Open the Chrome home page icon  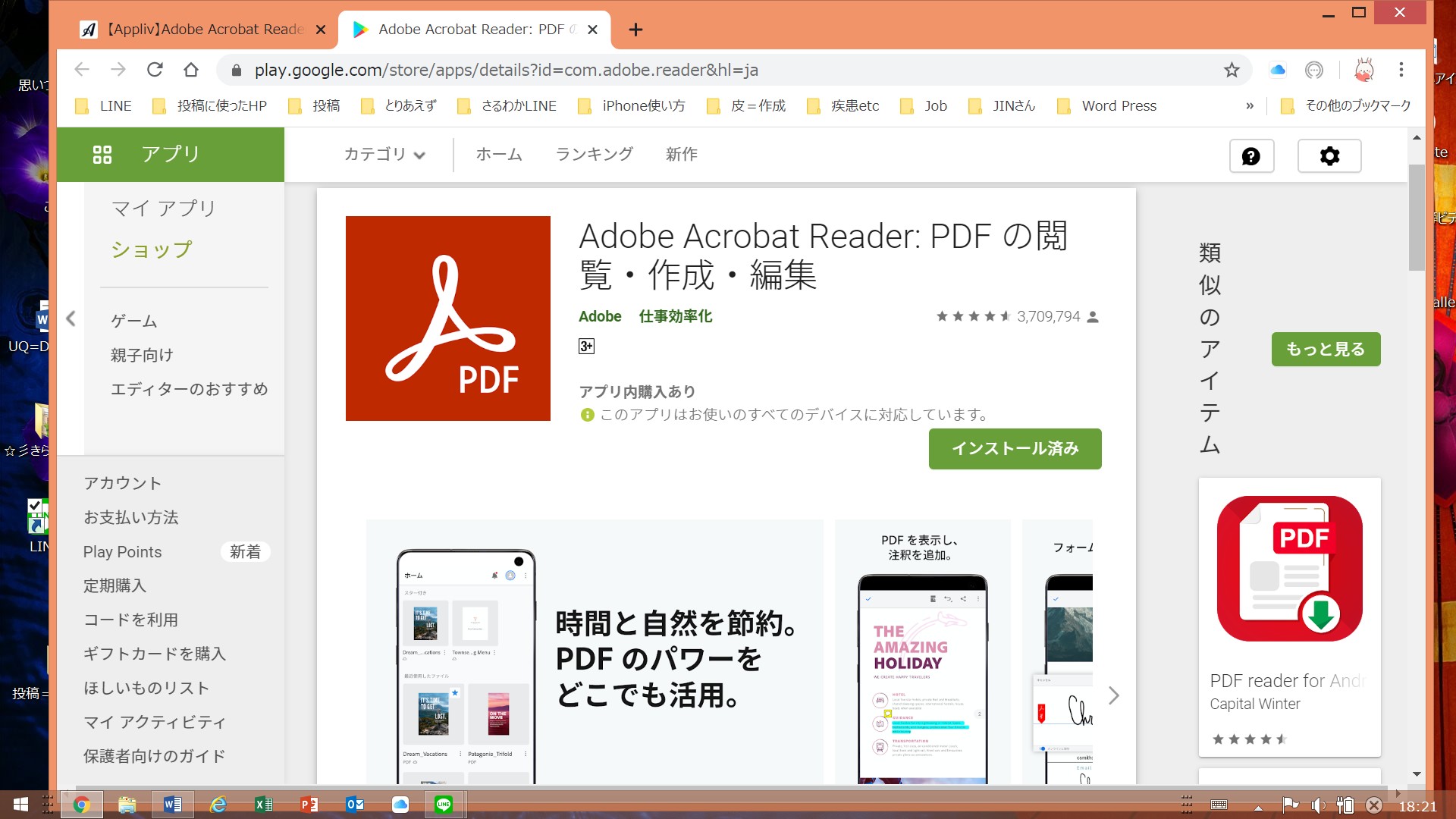[x=191, y=70]
